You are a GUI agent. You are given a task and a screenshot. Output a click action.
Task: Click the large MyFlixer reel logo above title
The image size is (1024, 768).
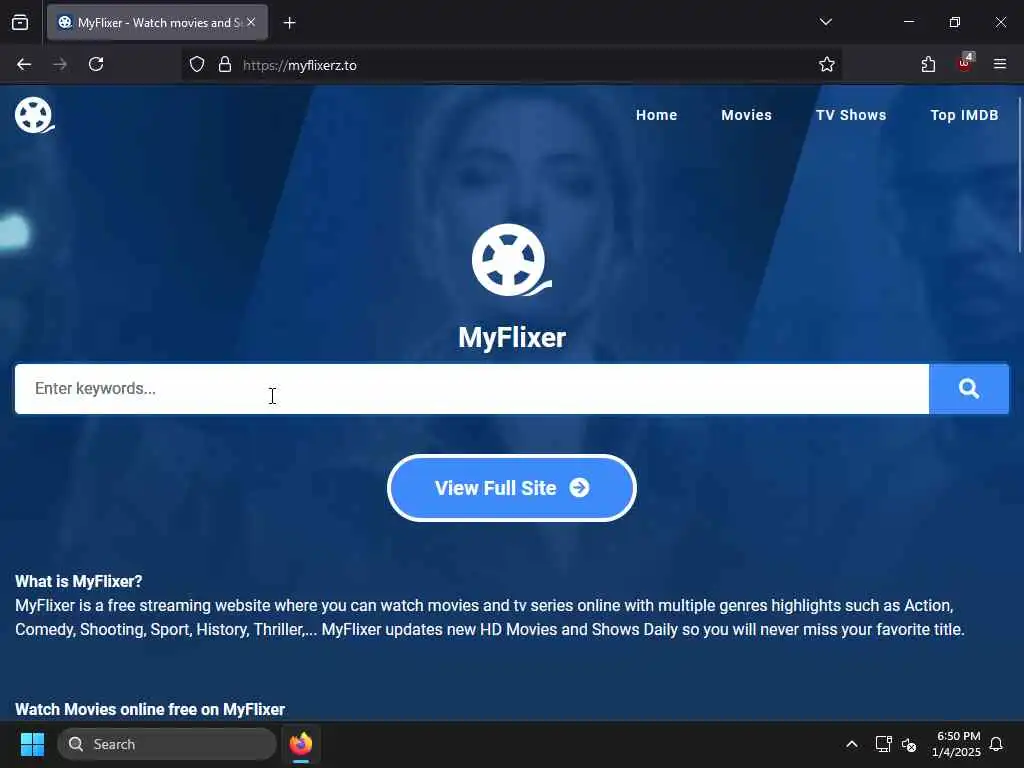[511, 260]
